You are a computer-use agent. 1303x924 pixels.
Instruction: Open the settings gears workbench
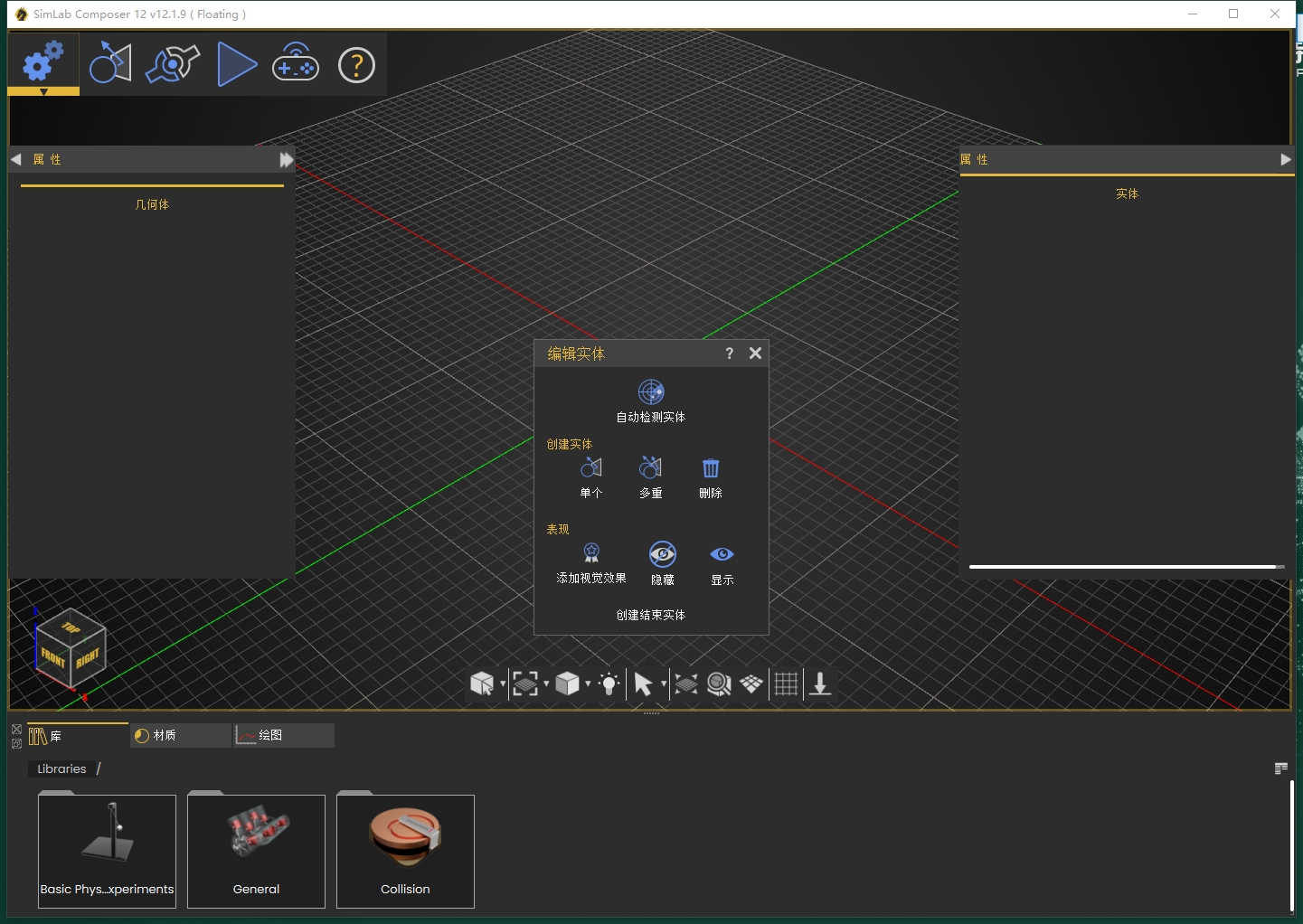click(x=43, y=62)
